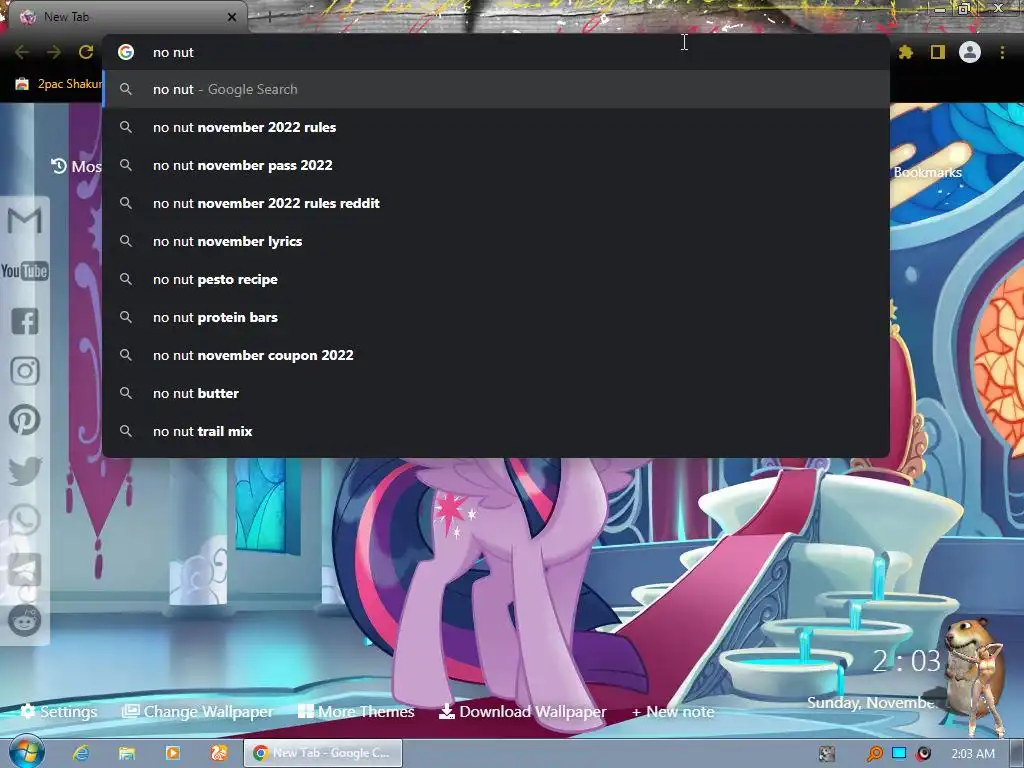Open Gmail shortcut in sidebar
Screen dimensions: 1024x768
pos(25,221)
